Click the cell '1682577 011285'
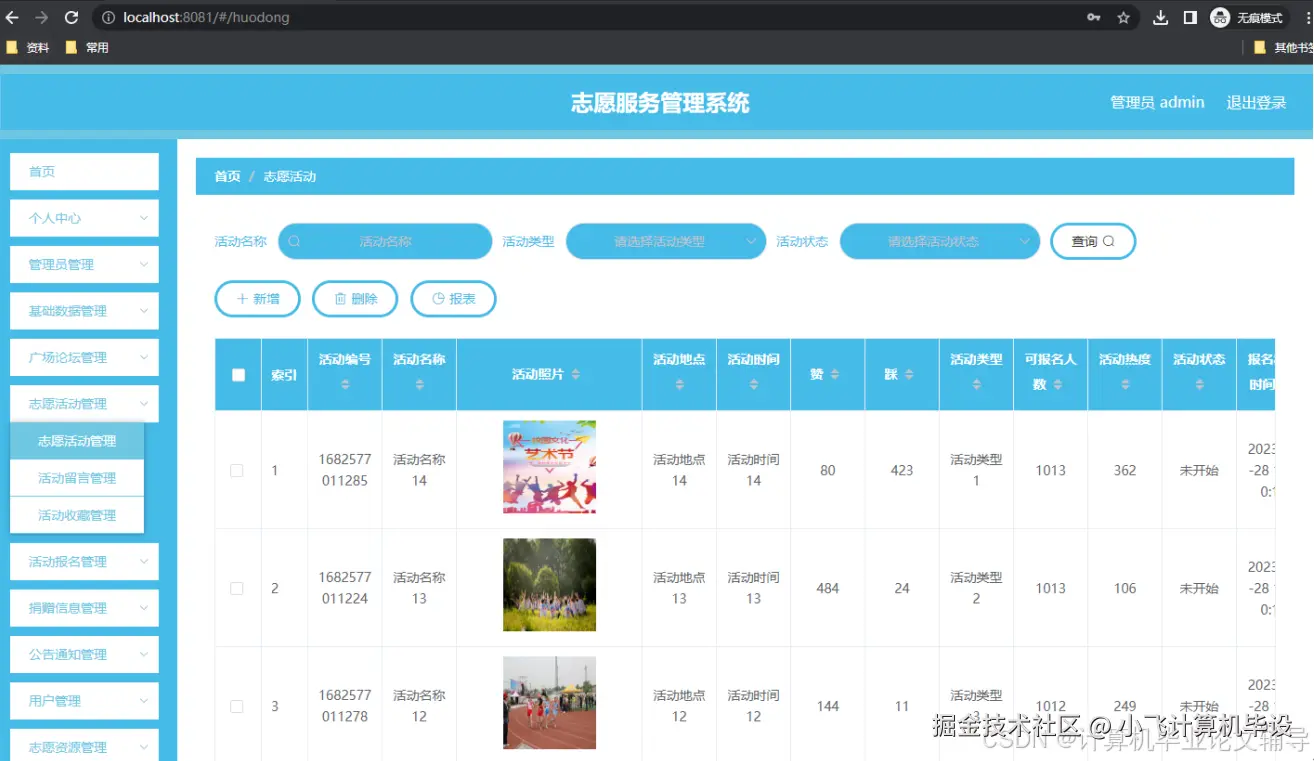 point(345,470)
